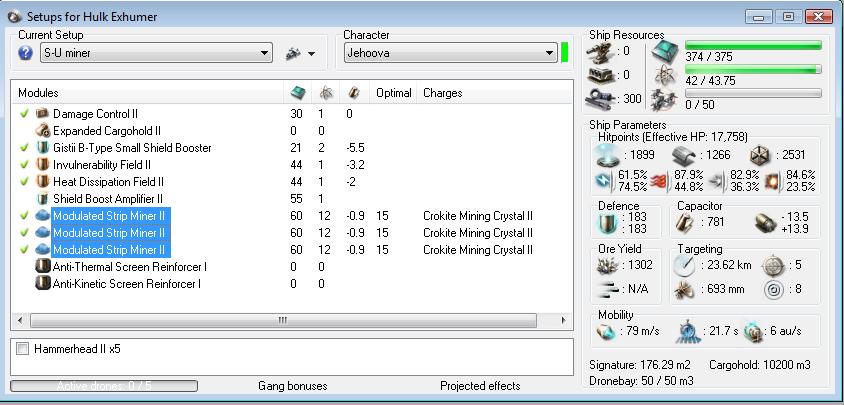Click the modules list left scroll arrow
Image resolution: width=844 pixels, height=405 pixels.
coord(20,320)
